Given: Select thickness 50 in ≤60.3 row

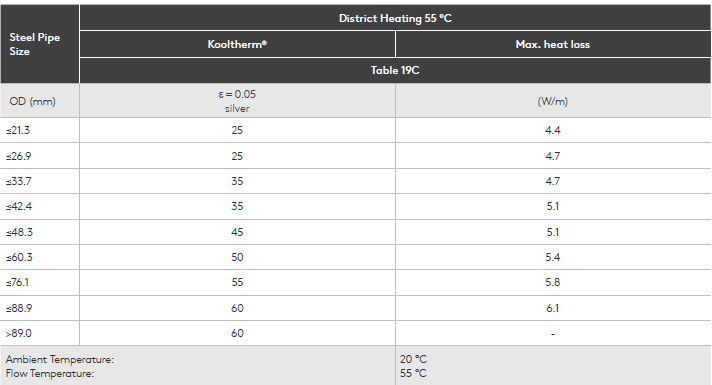Looking at the screenshot, I should click(237, 257).
